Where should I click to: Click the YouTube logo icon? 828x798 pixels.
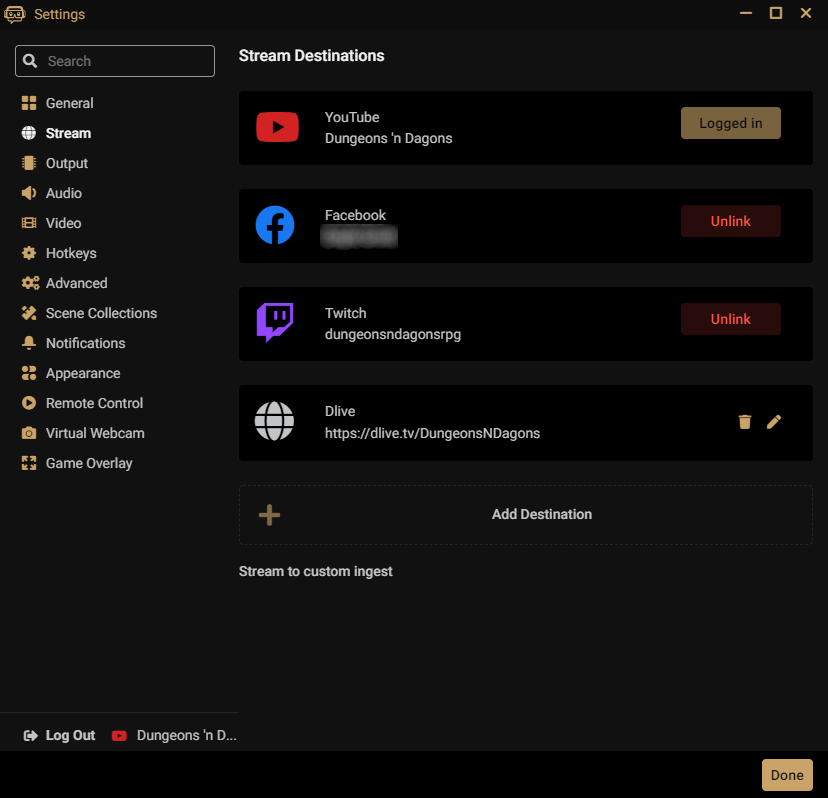point(277,127)
